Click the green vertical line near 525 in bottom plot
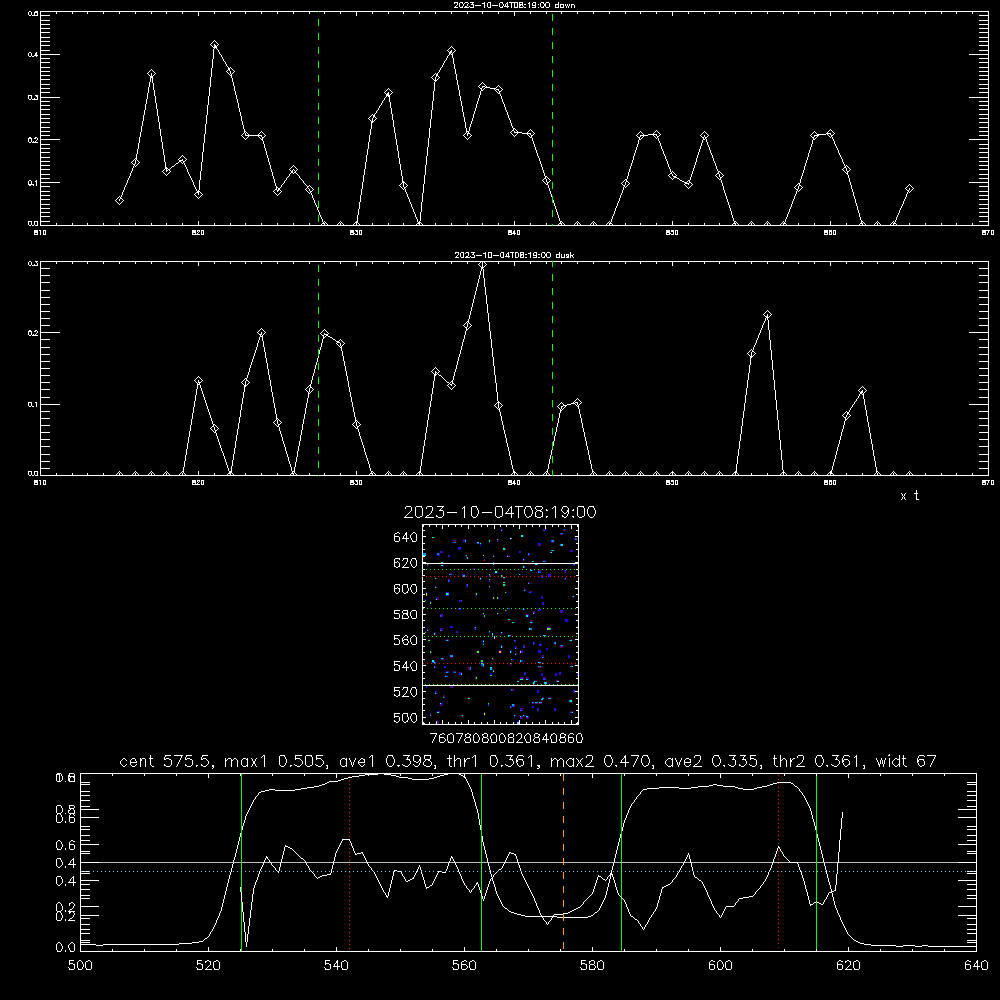This screenshot has width=1000, height=1000. coord(242,861)
